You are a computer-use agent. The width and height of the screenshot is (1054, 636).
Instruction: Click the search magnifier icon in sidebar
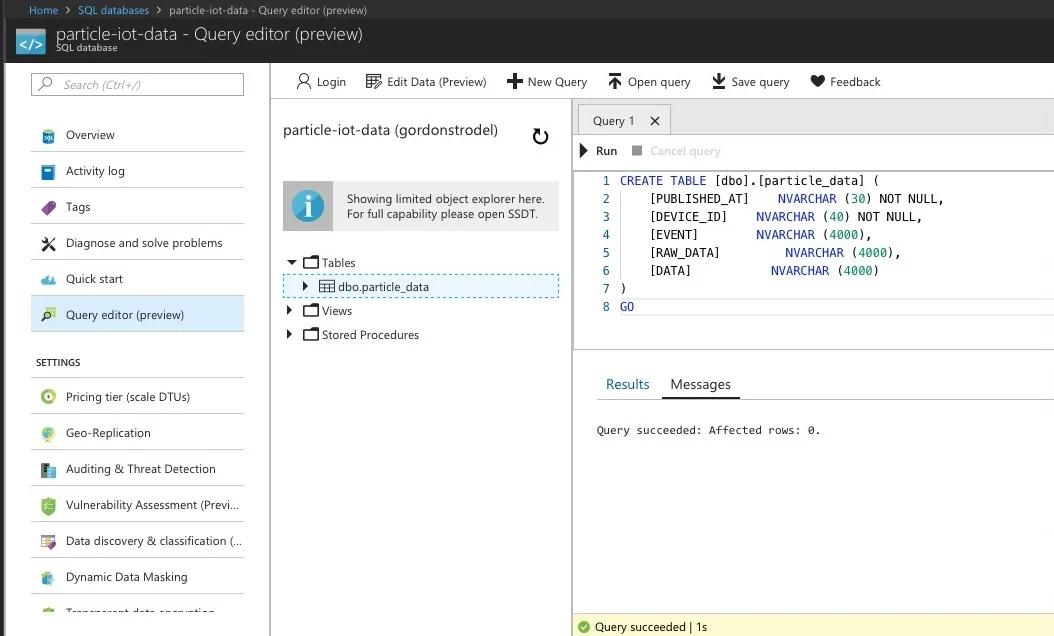click(x=46, y=84)
